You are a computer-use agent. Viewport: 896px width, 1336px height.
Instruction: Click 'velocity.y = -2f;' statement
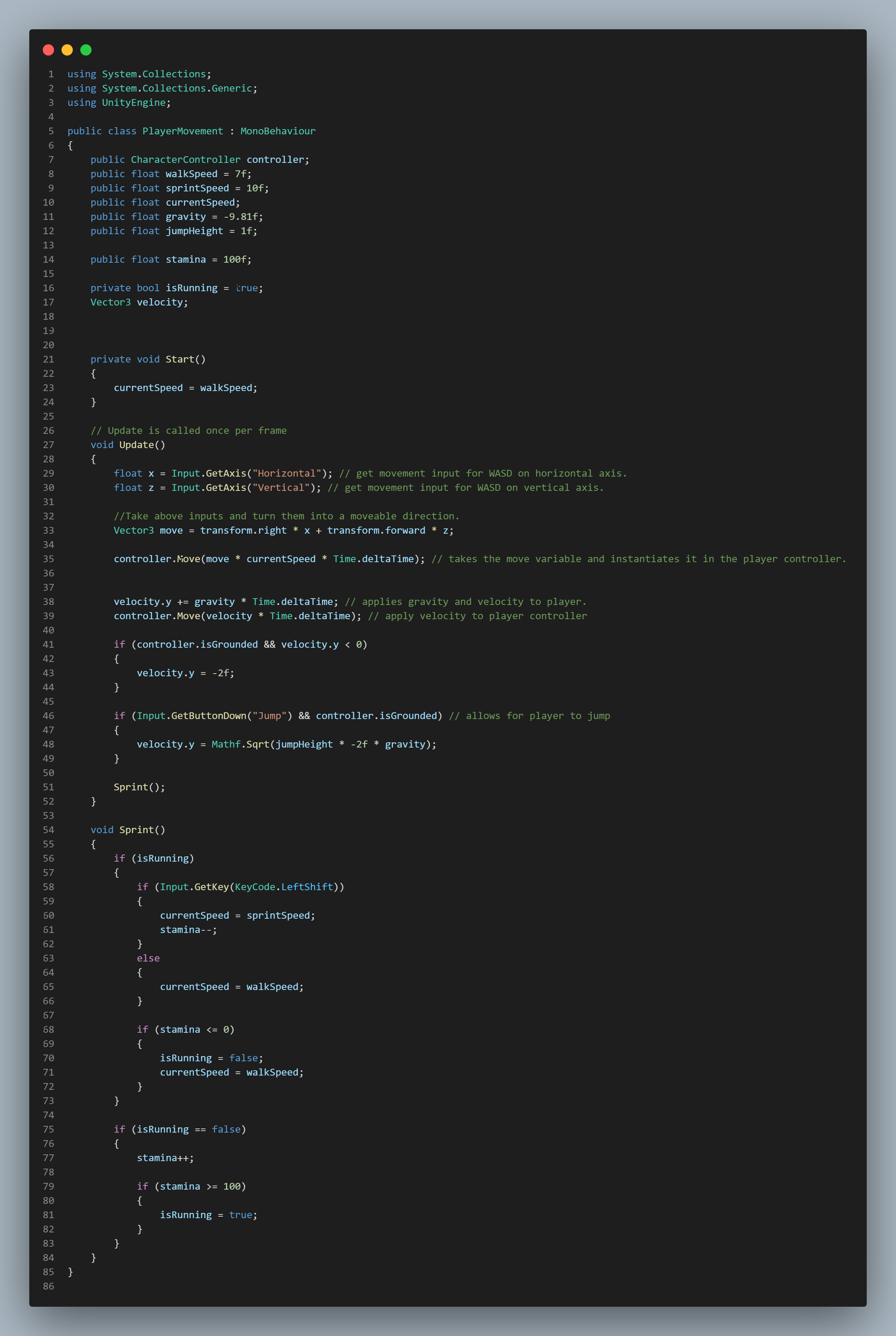pos(186,673)
